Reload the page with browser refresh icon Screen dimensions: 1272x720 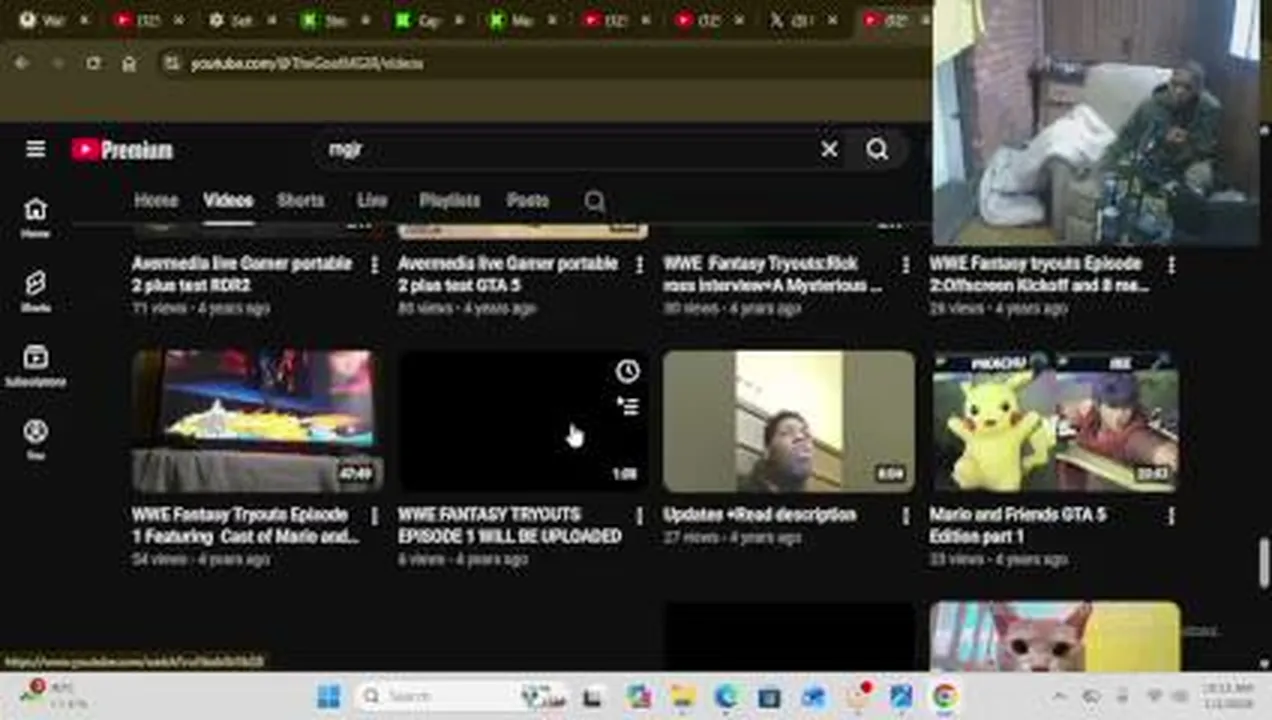point(93,63)
